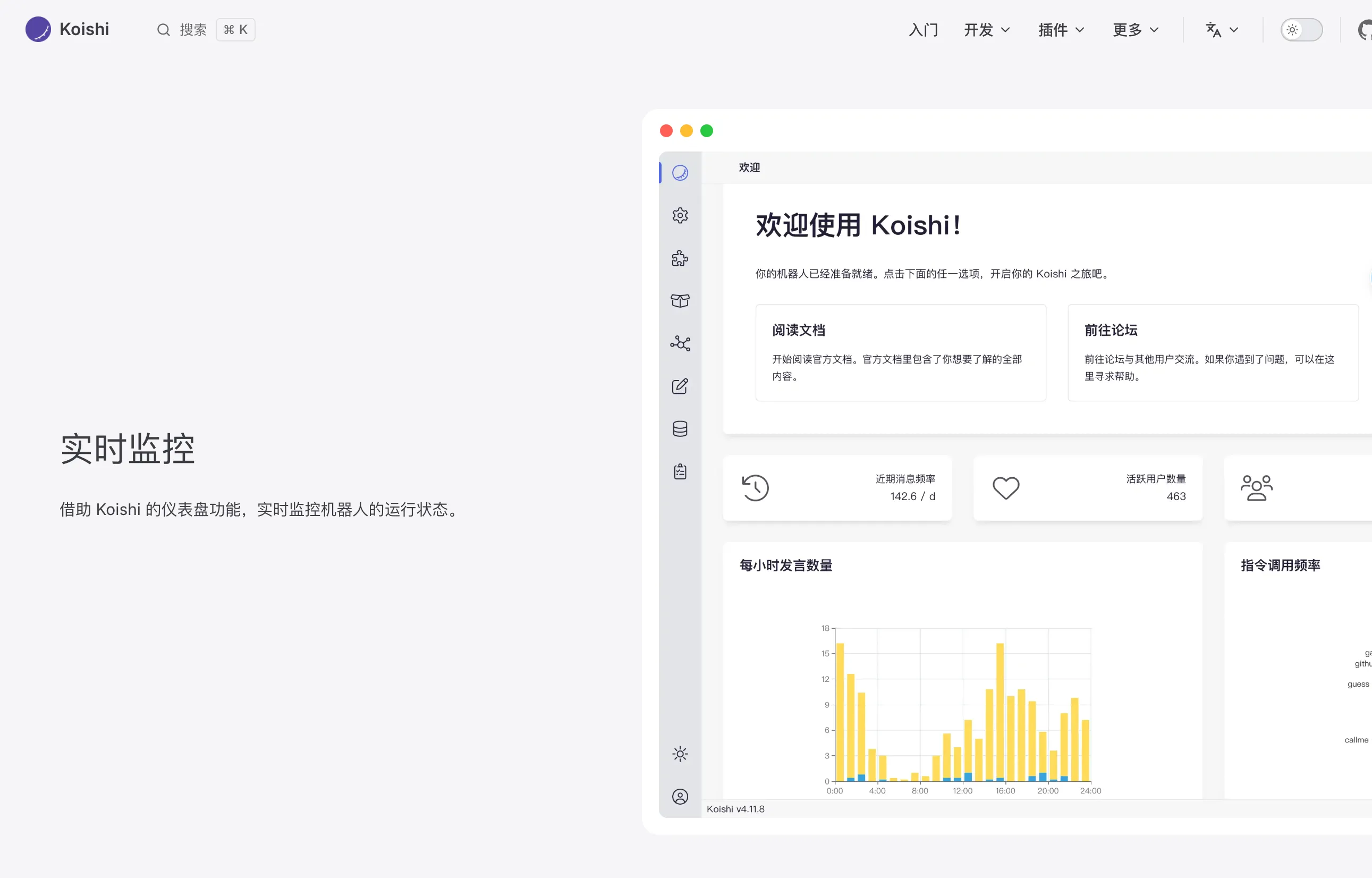
Task: Click the heart icon on active users card
Action: (1005, 488)
